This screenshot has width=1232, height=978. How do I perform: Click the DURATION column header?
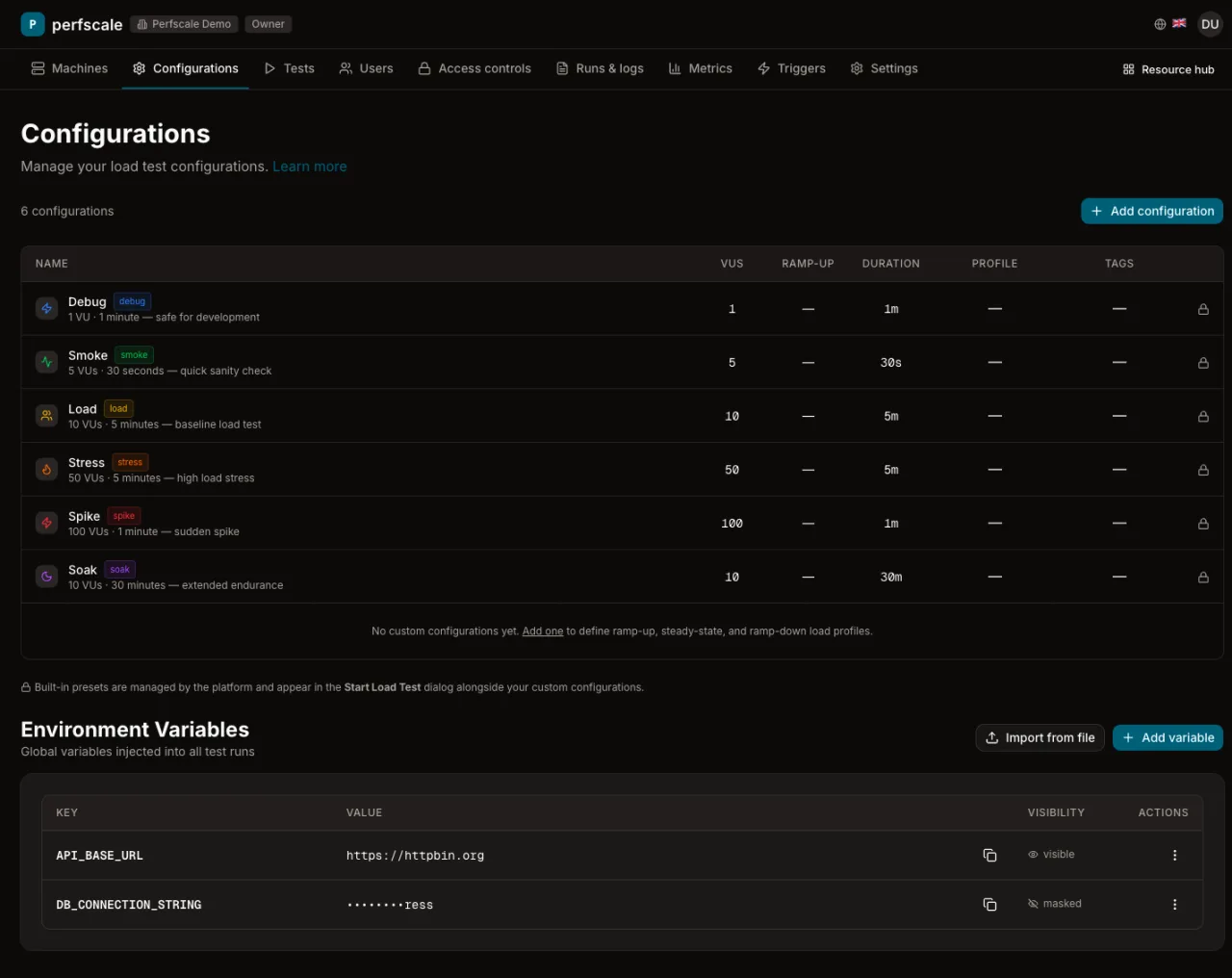[x=891, y=264]
